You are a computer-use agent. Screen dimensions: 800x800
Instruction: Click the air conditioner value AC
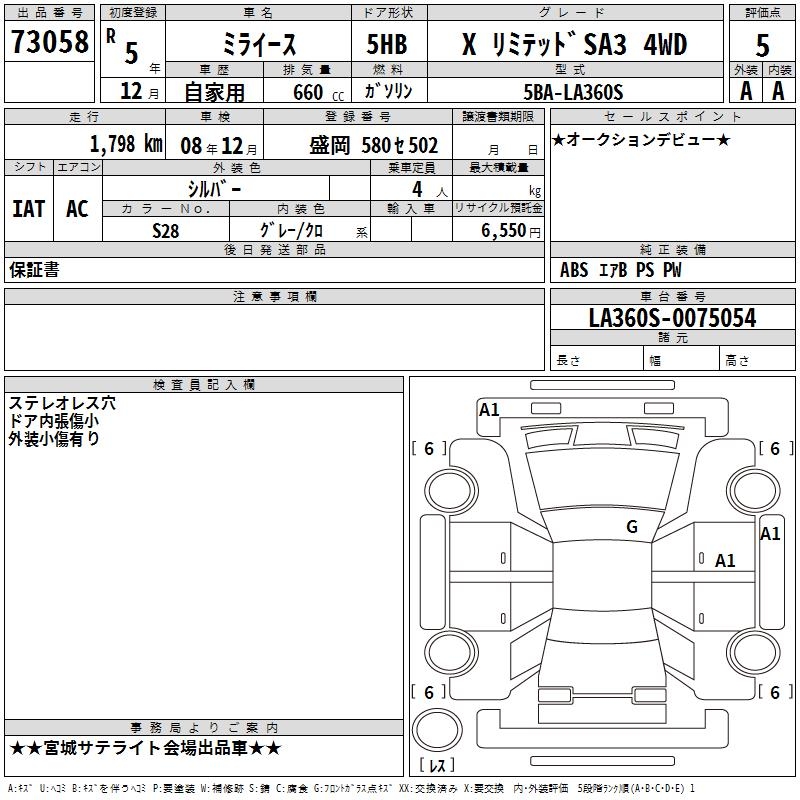77,209
